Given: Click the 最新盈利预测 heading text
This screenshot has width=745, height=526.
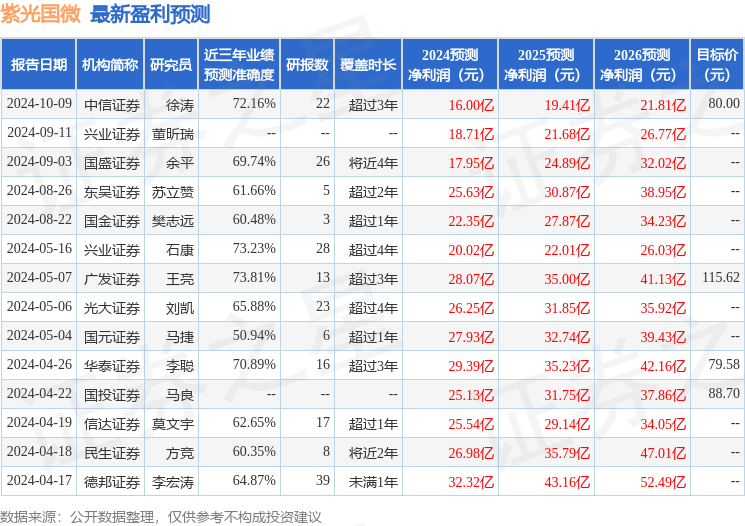Looking at the screenshot, I should pyautogui.click(x=150, y=15).
